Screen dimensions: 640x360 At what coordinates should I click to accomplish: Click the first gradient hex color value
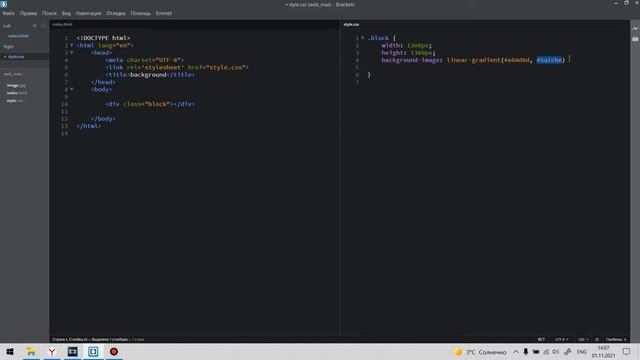tap(516, 60)
